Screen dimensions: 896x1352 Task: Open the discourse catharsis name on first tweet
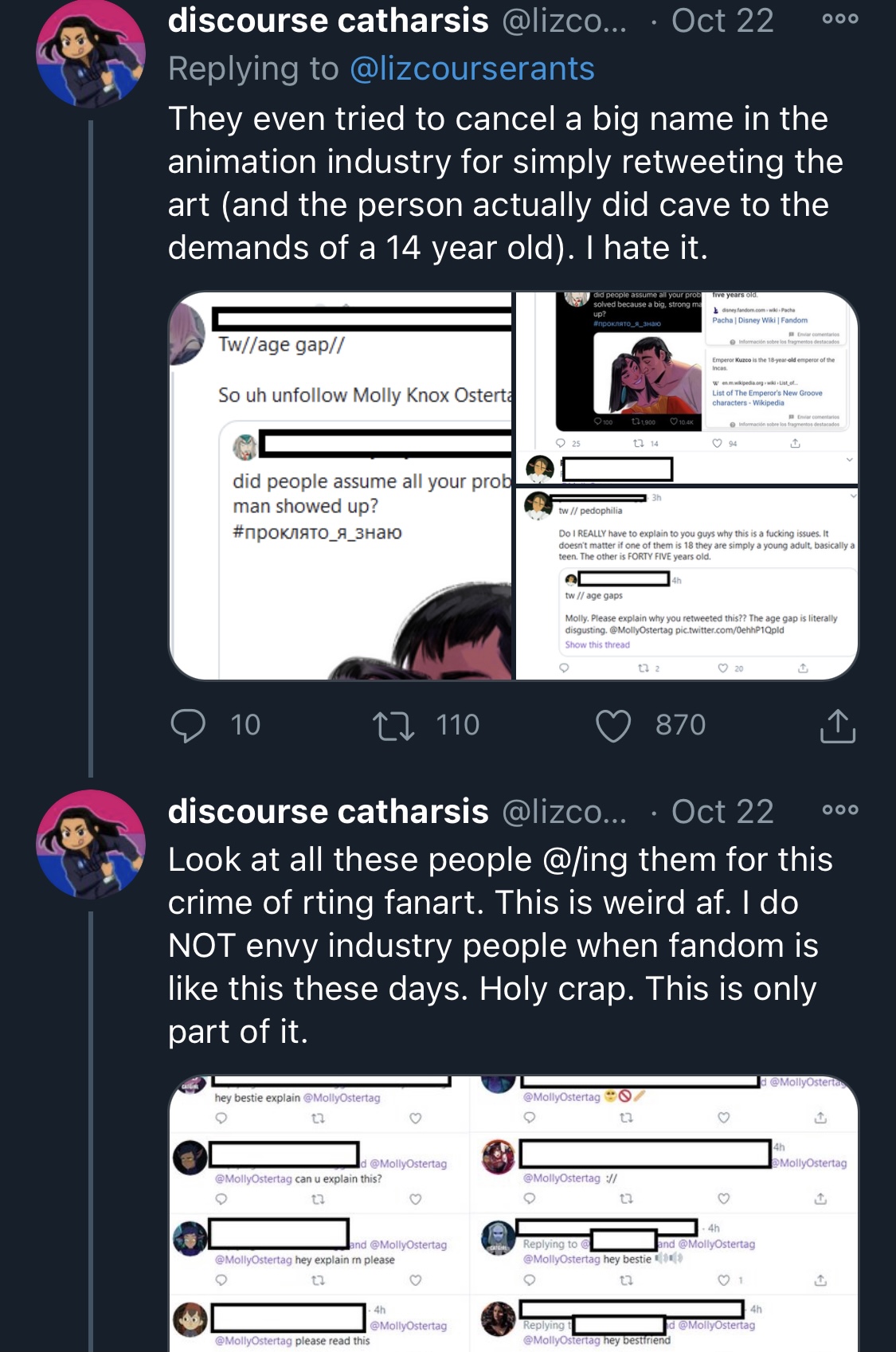(328, 20)
